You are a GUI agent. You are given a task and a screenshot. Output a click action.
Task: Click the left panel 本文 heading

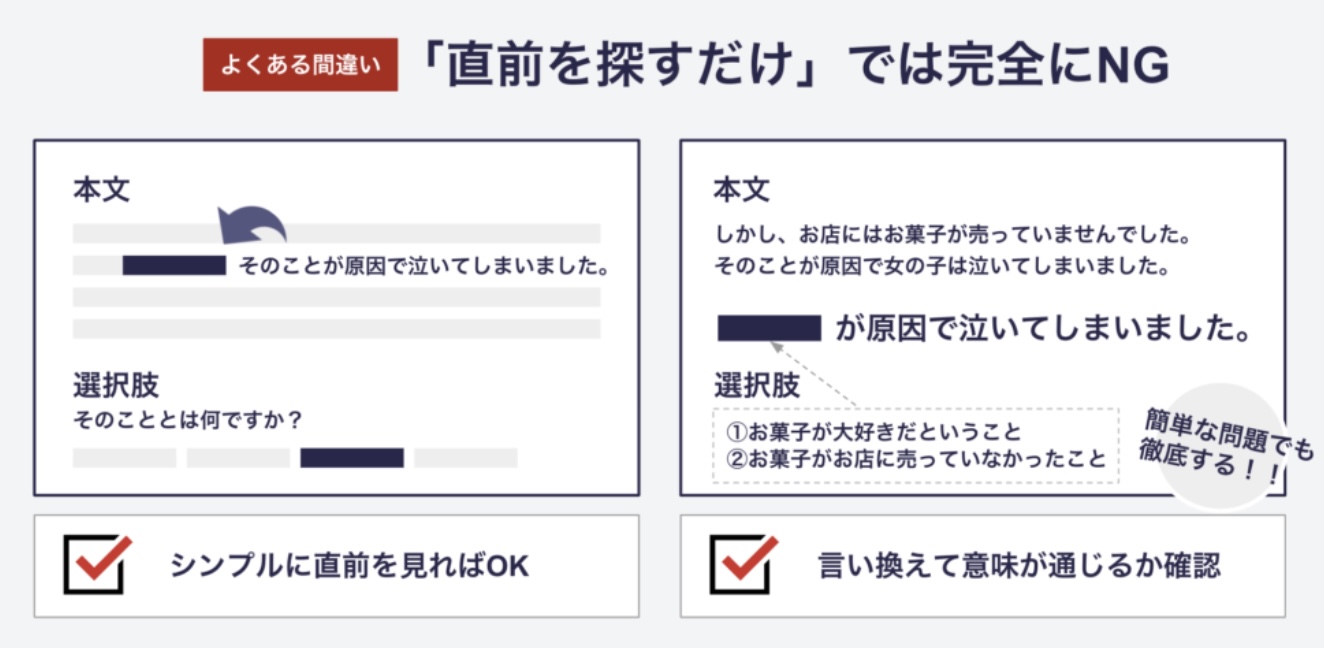(101, 190)
